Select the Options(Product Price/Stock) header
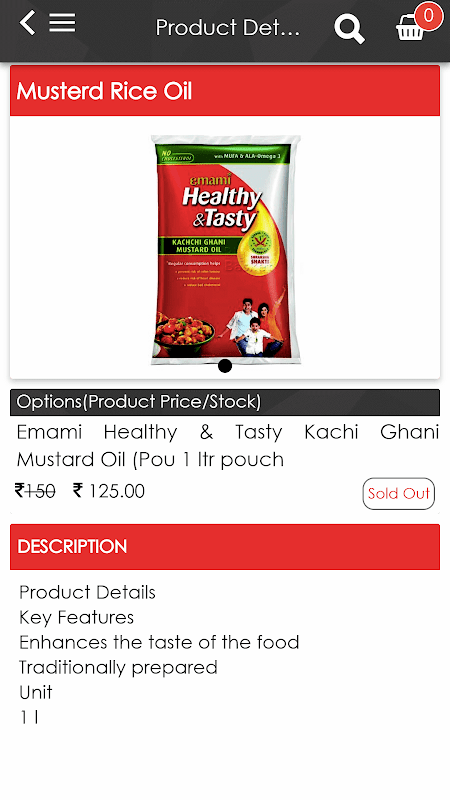 225,402
